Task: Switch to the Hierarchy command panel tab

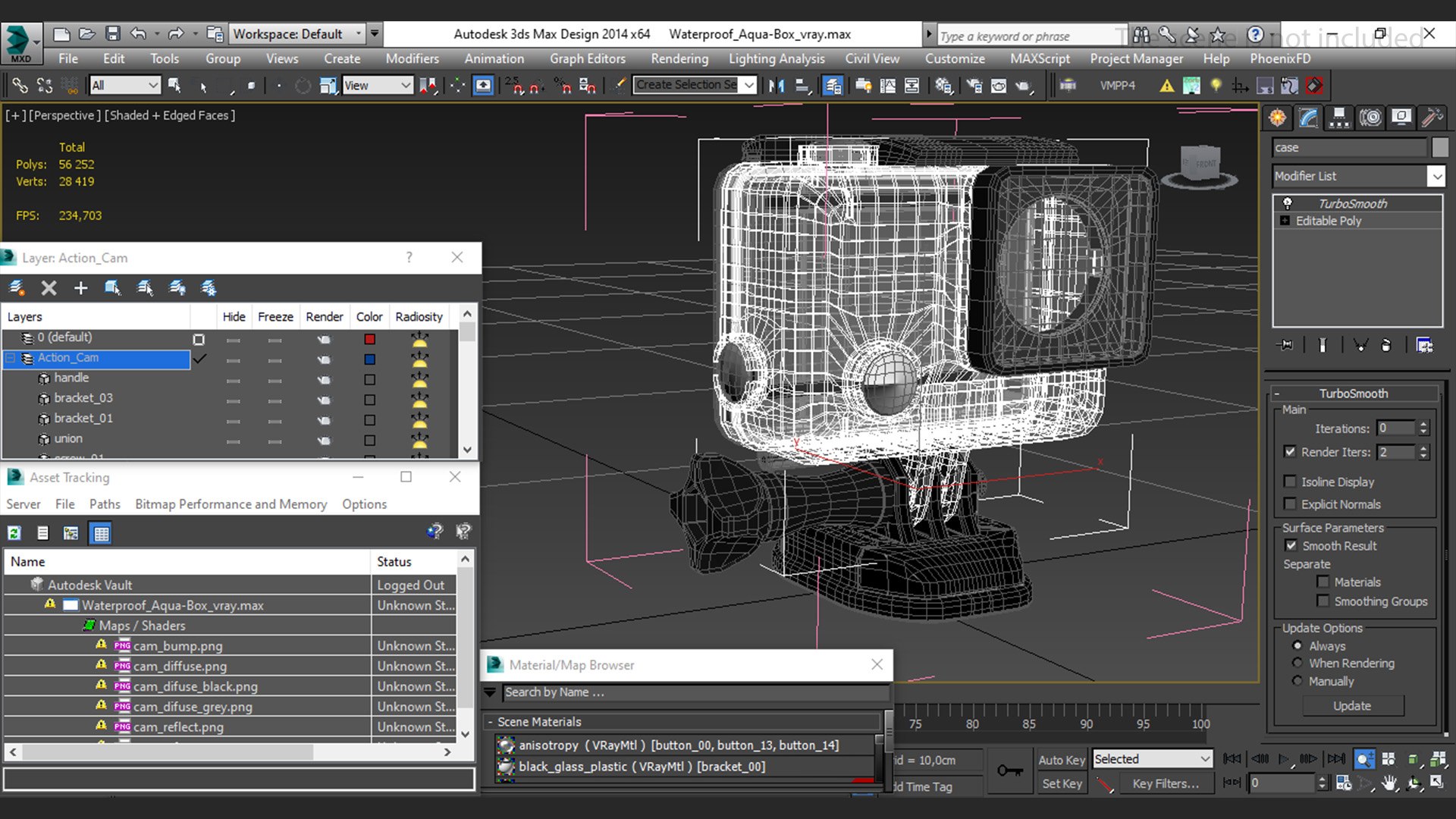Action: pos(1339,118)
